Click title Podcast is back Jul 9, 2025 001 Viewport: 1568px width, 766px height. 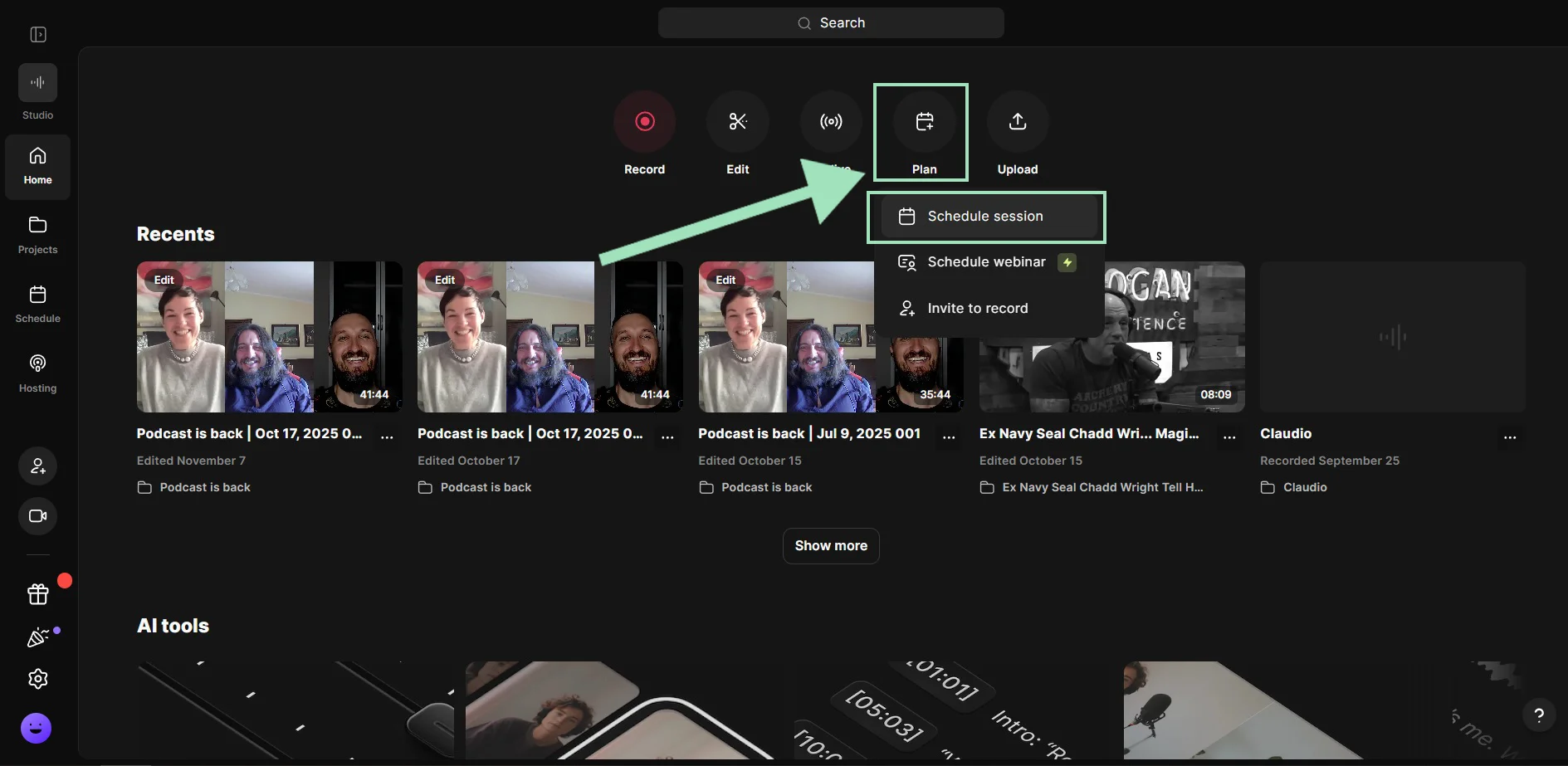tap(809, 433)
